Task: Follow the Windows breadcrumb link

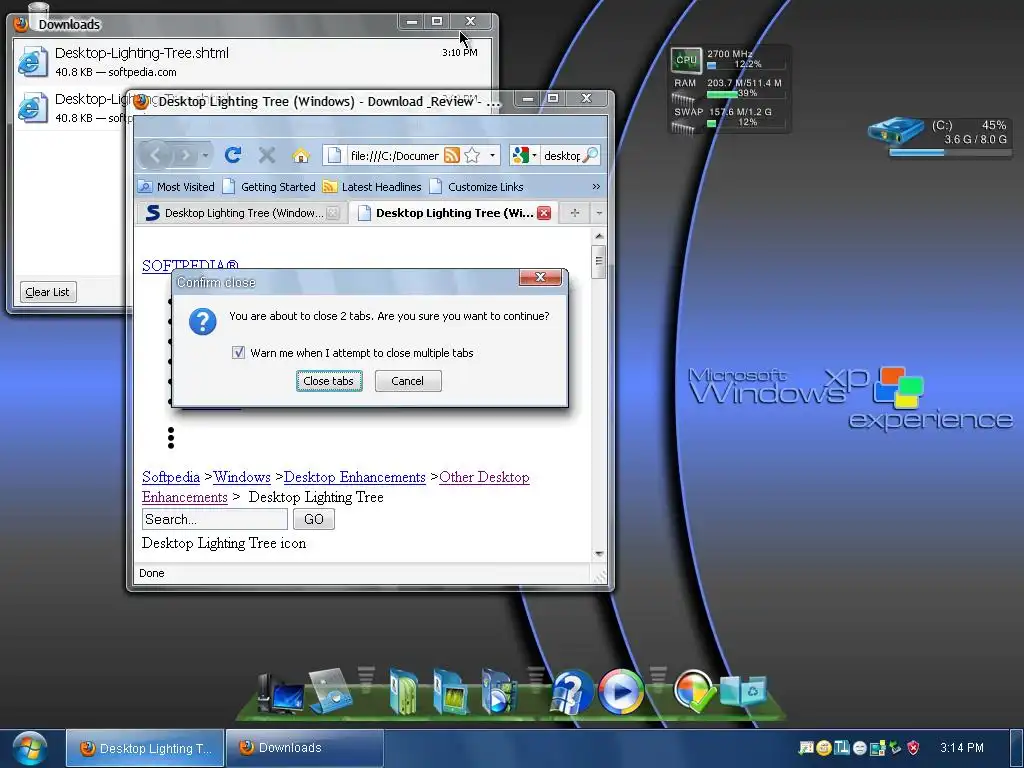Action: click(x=242, y=477)
